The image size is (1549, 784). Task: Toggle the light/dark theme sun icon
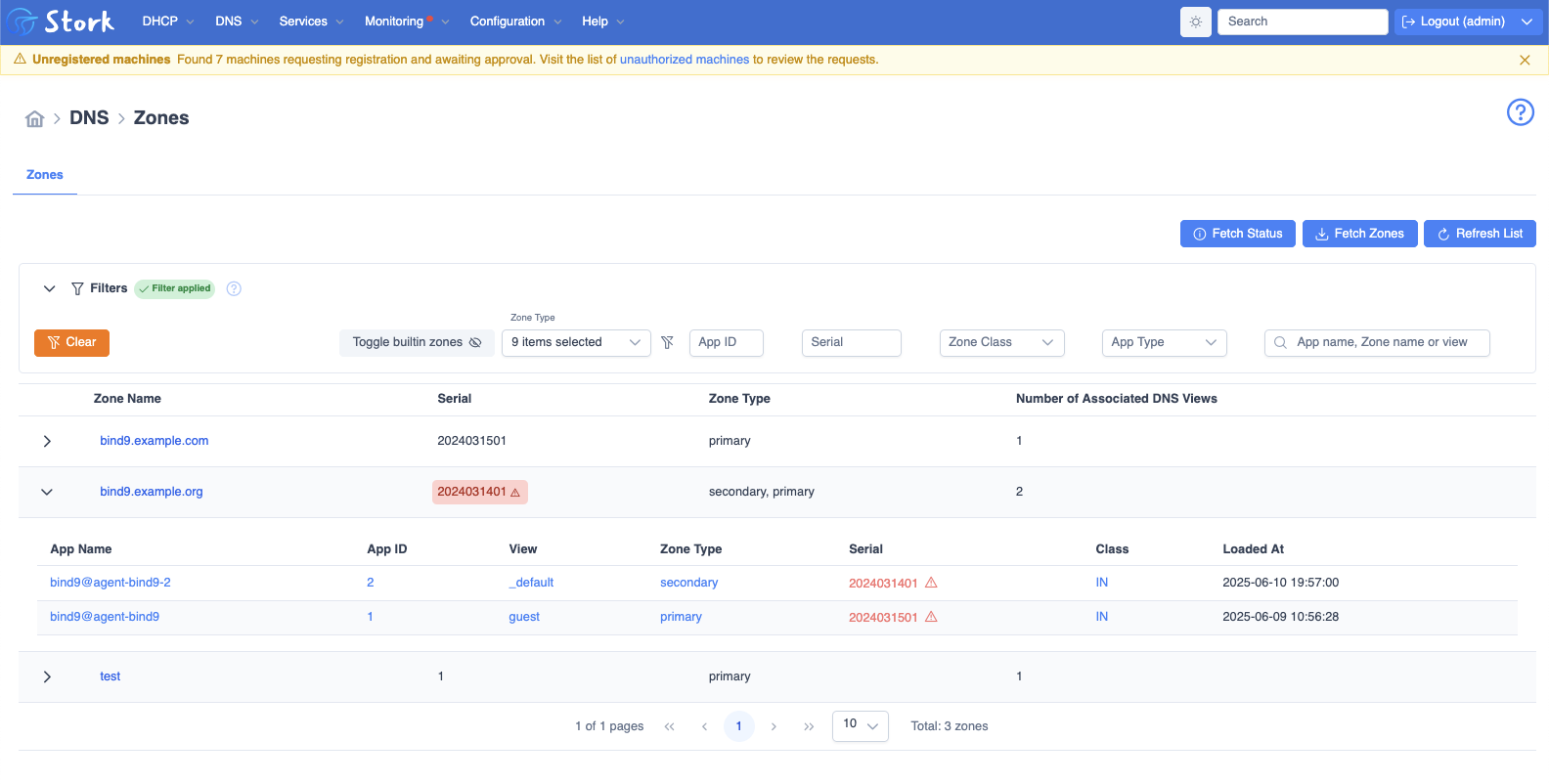point(1195,22)
